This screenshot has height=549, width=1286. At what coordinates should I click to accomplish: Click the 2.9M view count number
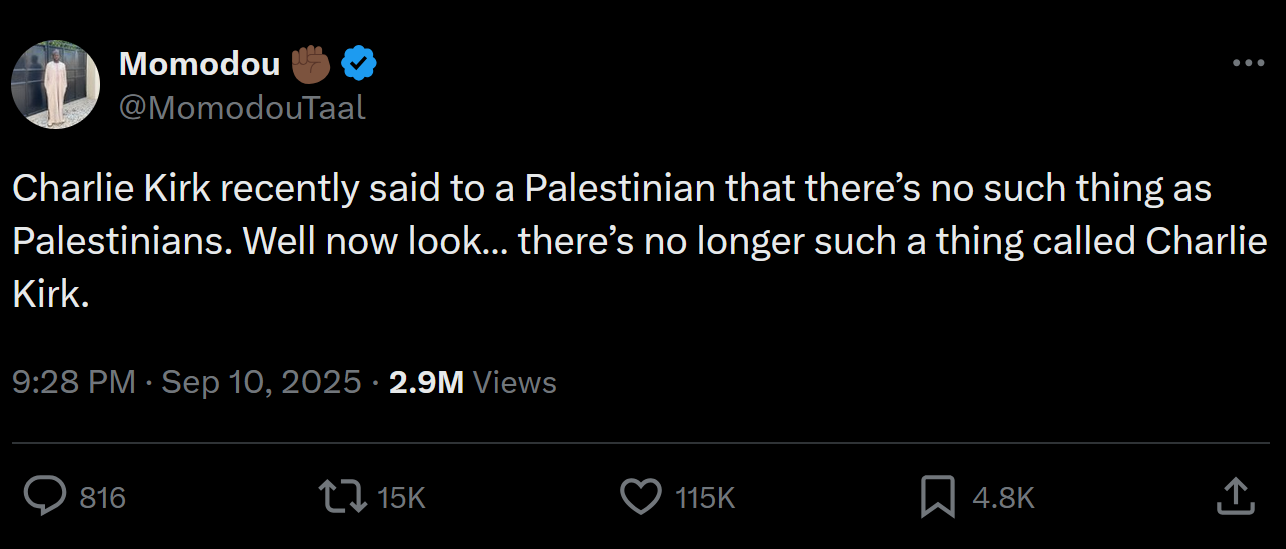426,382
